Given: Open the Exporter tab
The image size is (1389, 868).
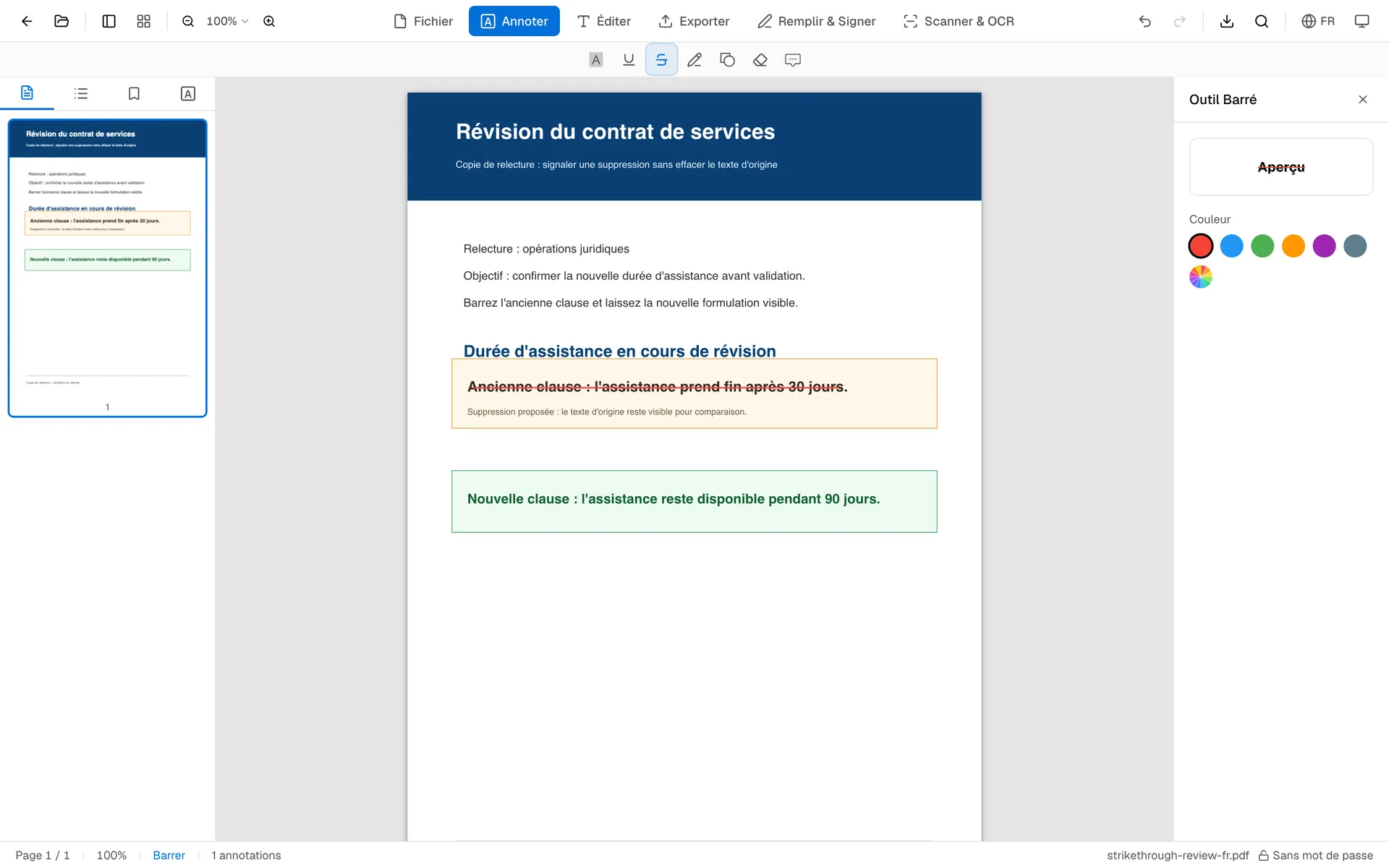Looking at the screenshot, I should click(x=694, y=21).
